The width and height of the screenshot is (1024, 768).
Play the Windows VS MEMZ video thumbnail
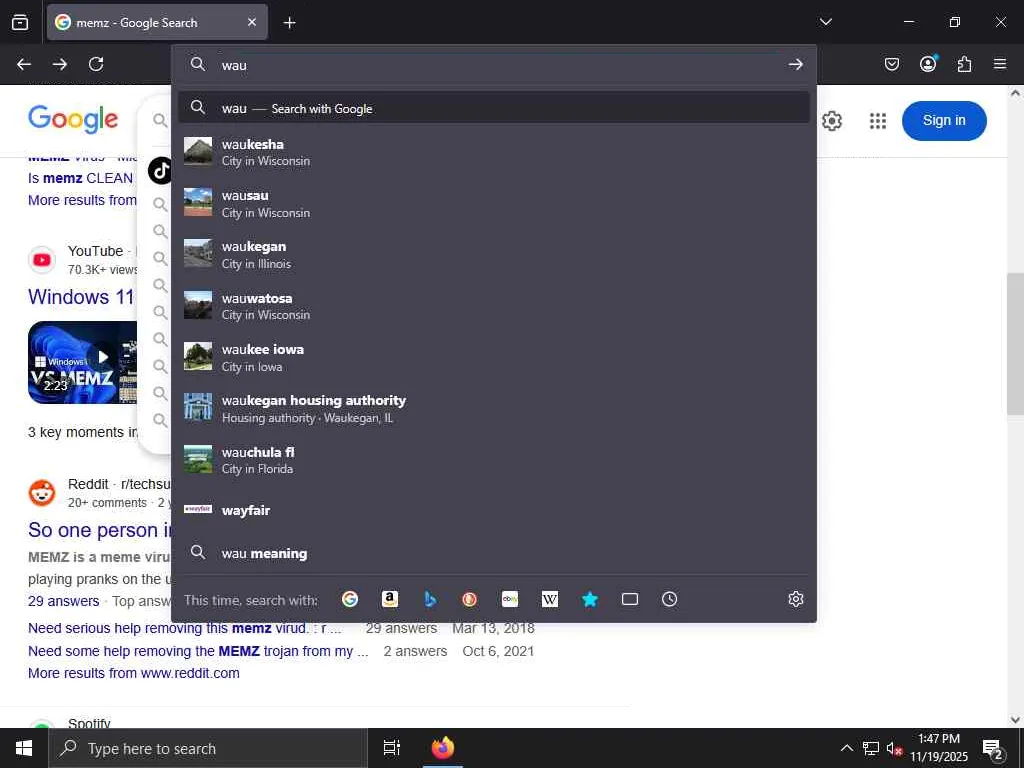tap(82, 362)
